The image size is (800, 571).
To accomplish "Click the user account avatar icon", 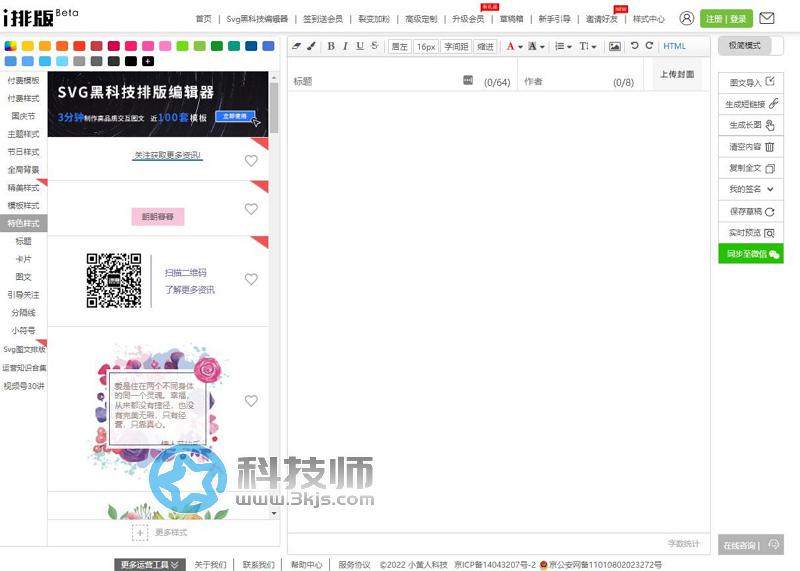I will [x=687, y=18].
